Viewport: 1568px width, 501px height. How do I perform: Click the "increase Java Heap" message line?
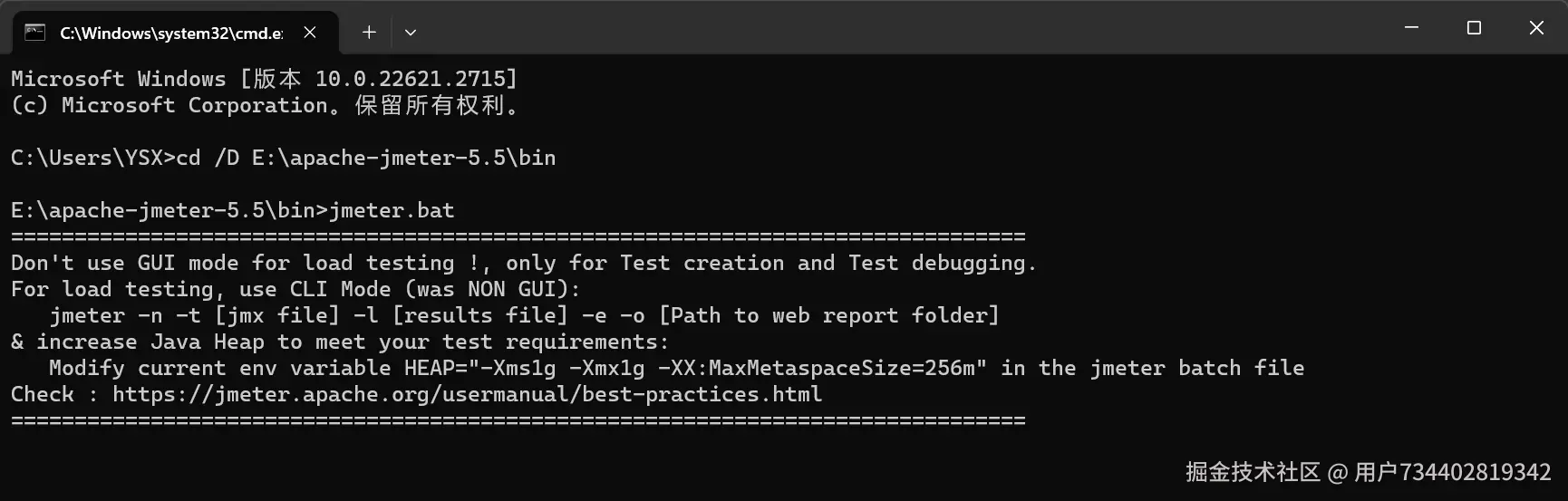pyautogui.click(x=340, y=342)
